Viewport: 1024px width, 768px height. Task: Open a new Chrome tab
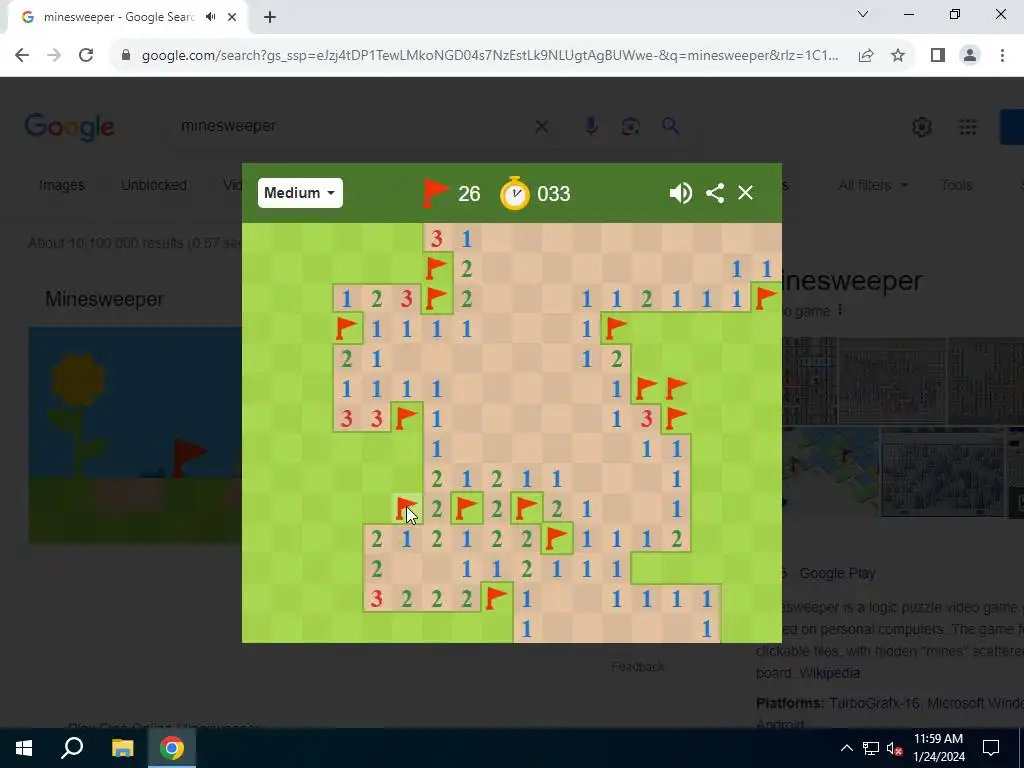click(x=270, y=17)
